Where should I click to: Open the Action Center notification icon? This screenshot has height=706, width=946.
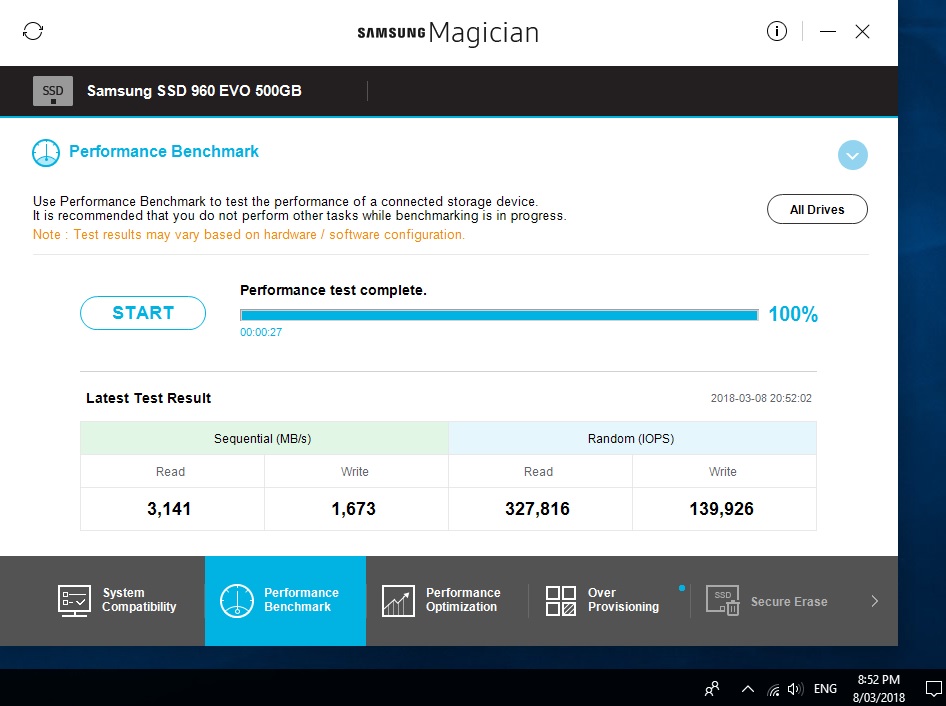(933, 689)
